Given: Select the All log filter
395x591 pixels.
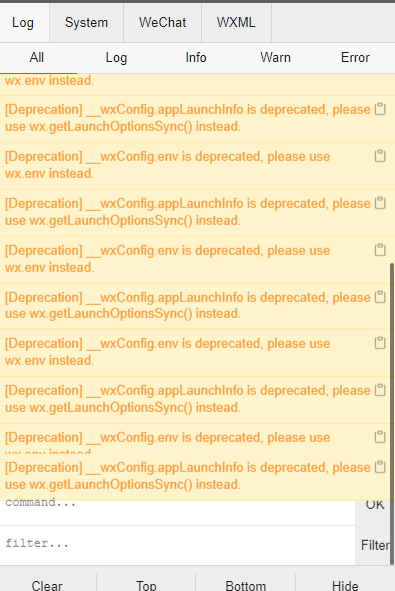Looking at the screenshot, I should [x=37, y=58].
